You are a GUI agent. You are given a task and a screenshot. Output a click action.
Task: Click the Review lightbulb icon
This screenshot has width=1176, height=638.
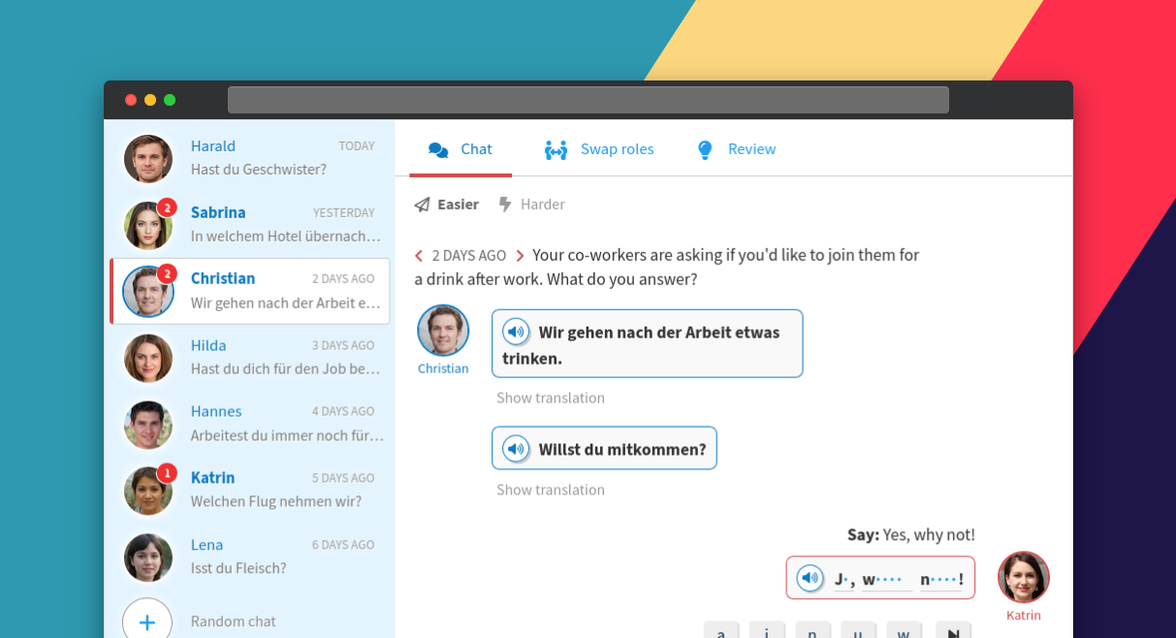(705, 150)
